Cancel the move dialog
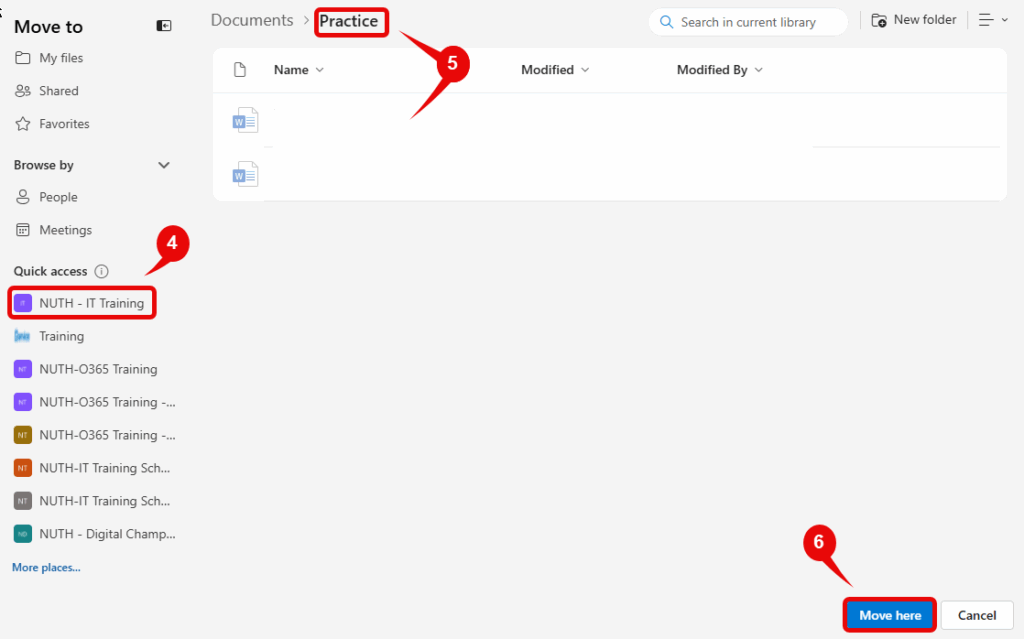Screen dimensions: 1024x639 click(x=977, y=615)
